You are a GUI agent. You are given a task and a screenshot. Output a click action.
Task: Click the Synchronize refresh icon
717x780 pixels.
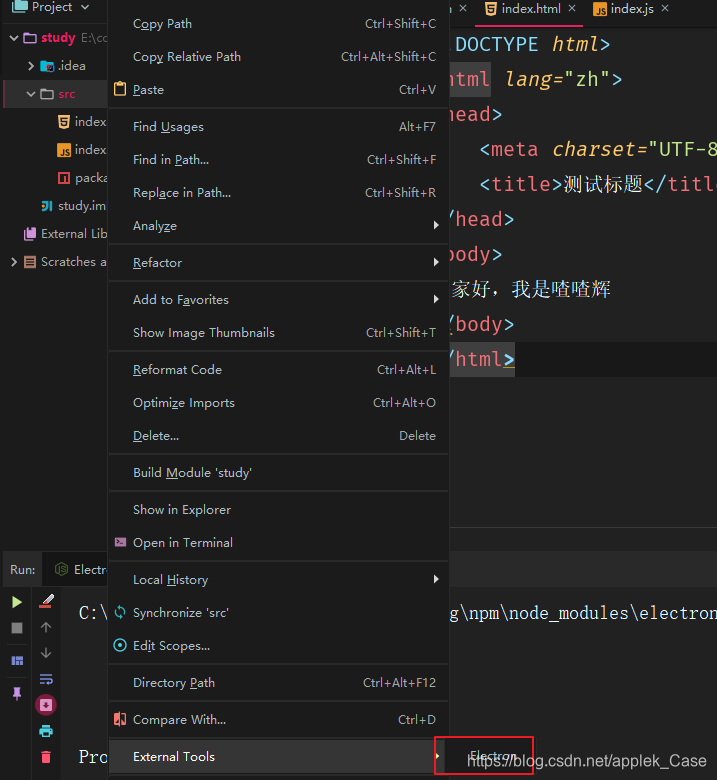pyautogui.click(x=120, y=612)
